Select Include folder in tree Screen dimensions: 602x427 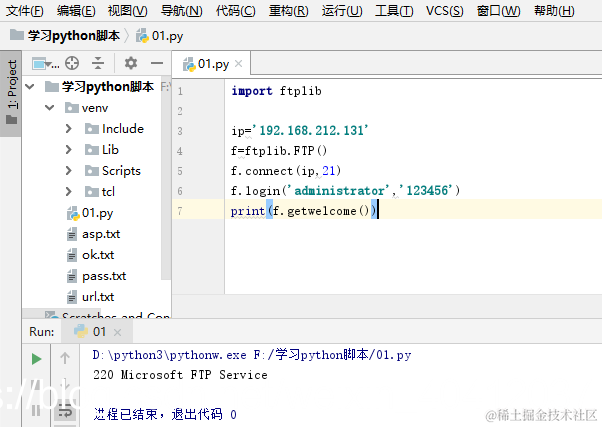coord(114,129)
